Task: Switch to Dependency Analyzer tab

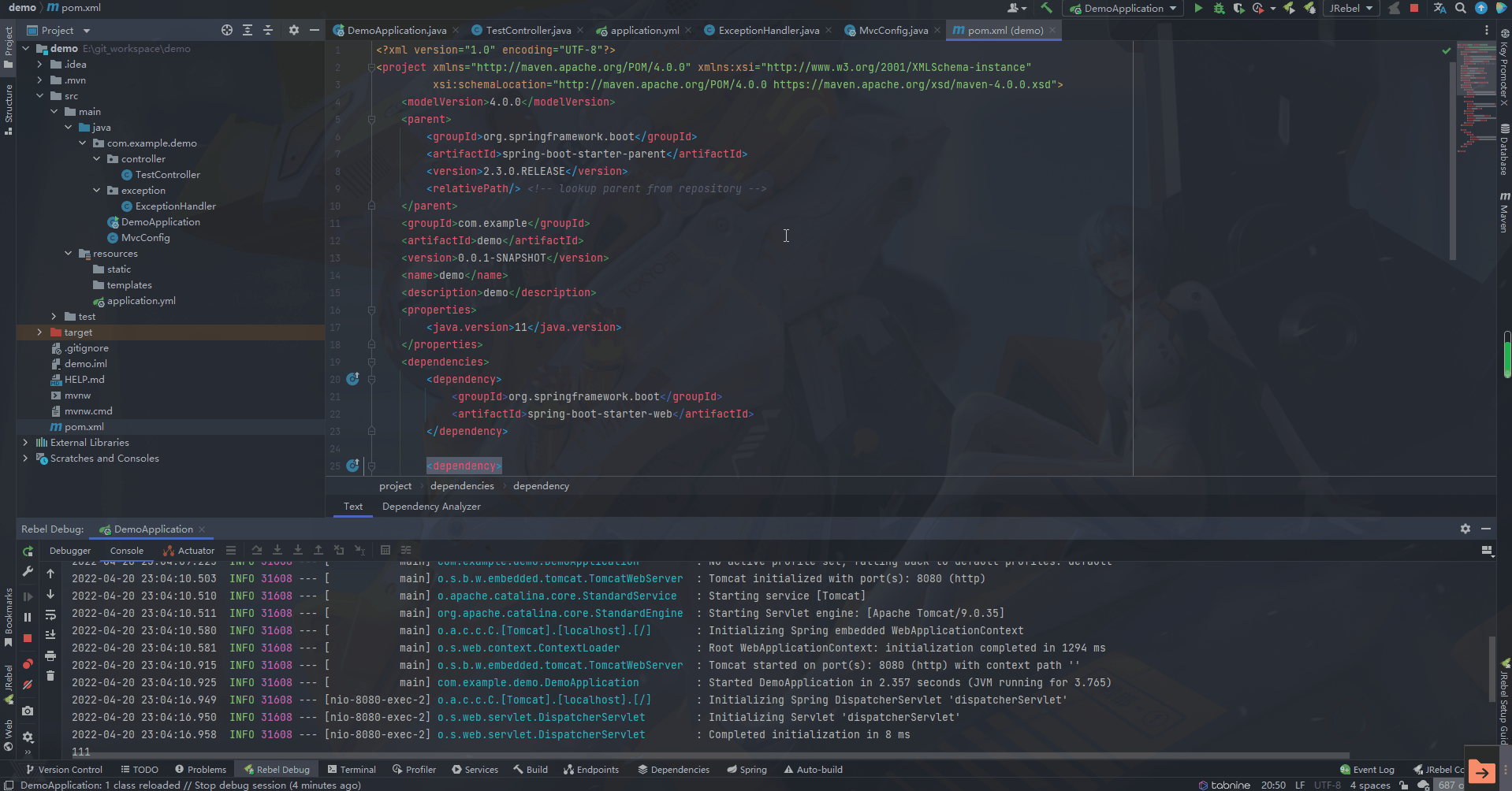Action: point(431,507)
